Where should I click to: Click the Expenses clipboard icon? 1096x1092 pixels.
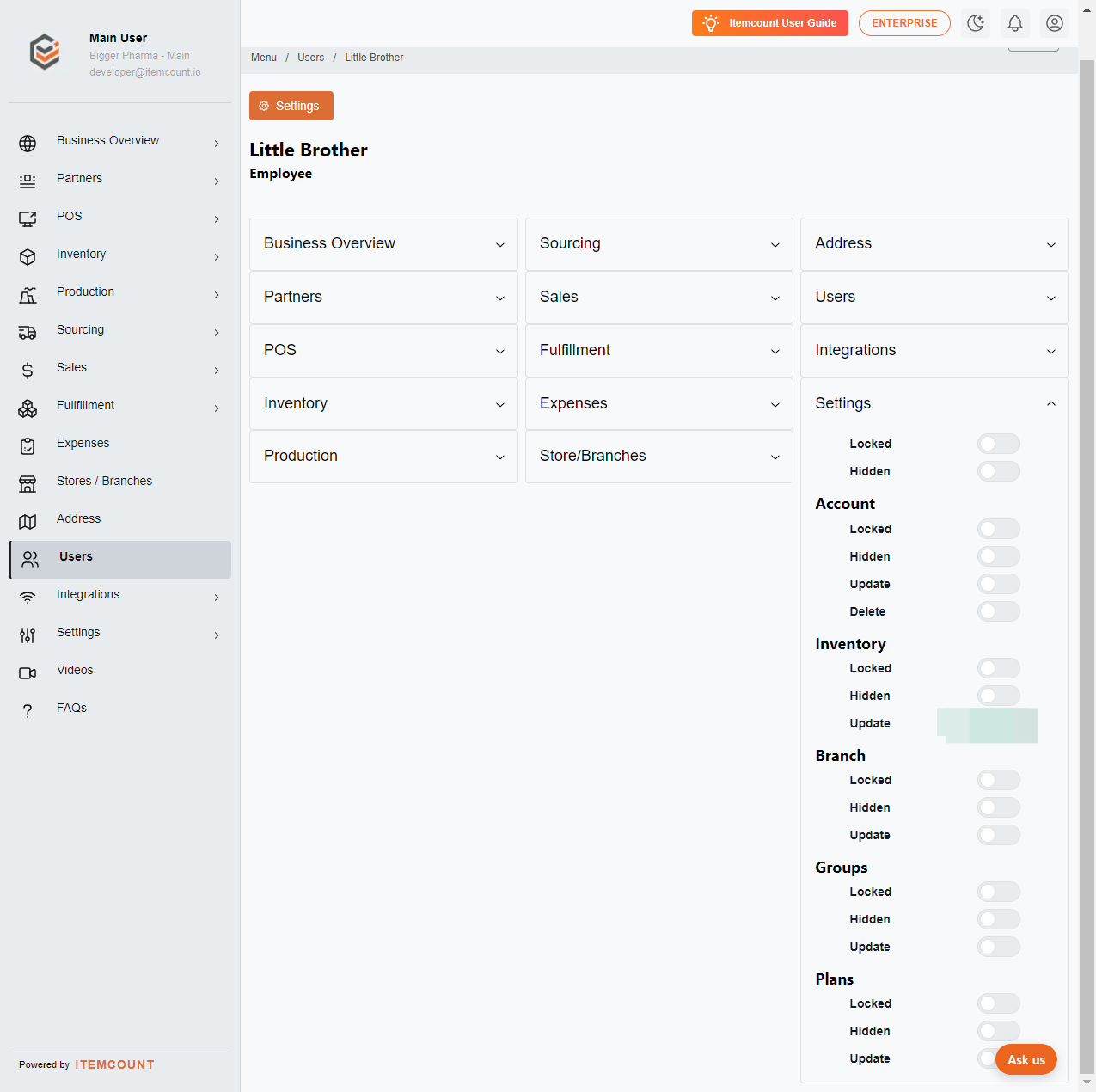[x=28, y=446]
